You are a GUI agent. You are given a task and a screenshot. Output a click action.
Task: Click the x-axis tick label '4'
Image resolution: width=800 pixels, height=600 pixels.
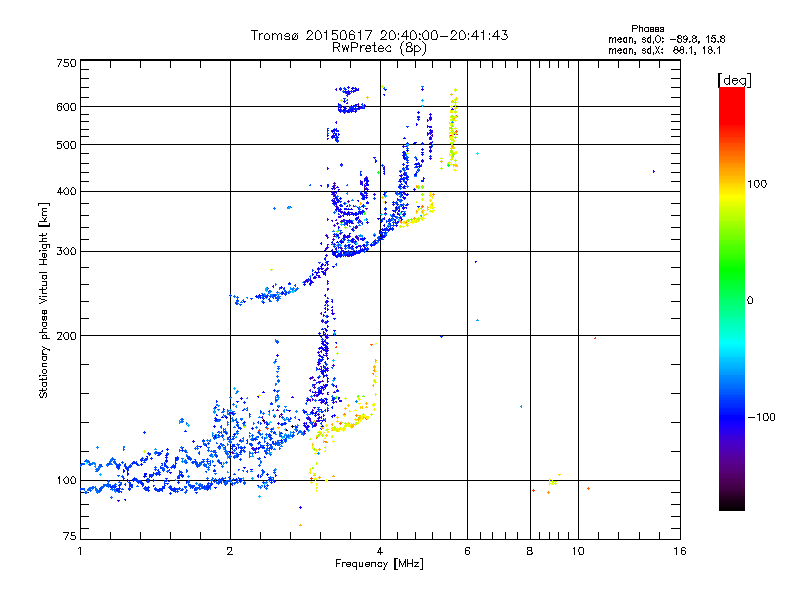click(x=380, y=551)
